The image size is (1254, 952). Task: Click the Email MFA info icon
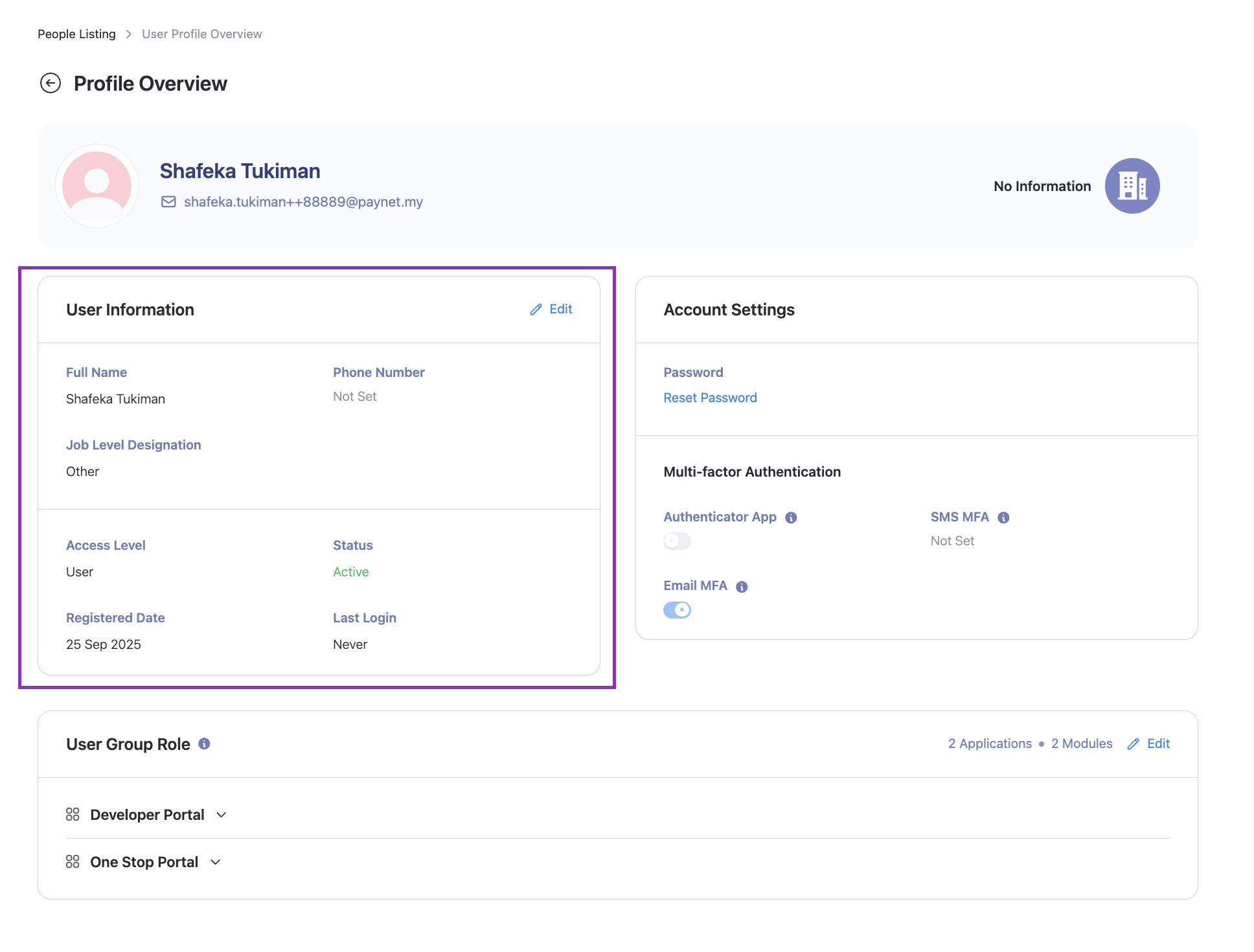[x=742, y=587]
